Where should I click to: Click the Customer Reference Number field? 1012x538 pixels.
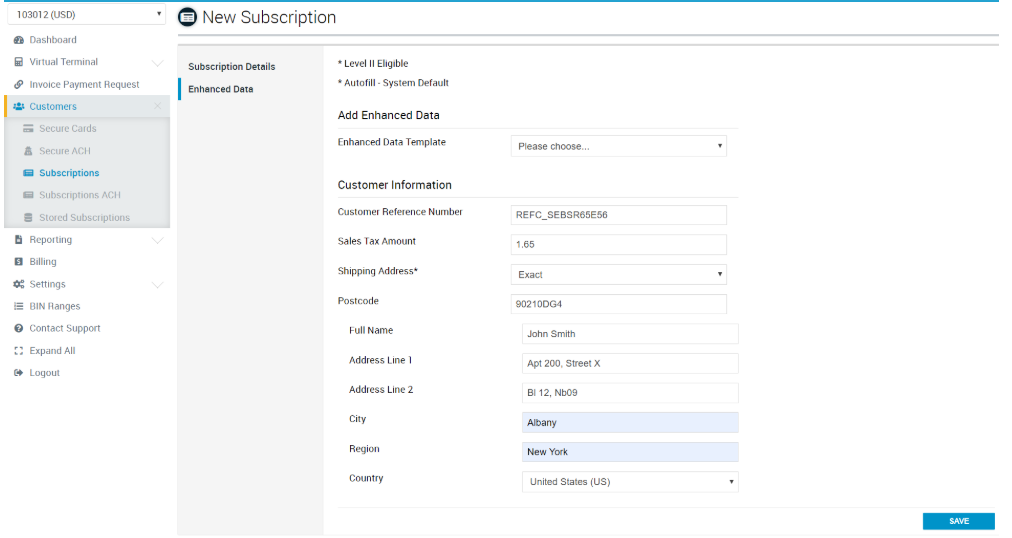(618, 215)
